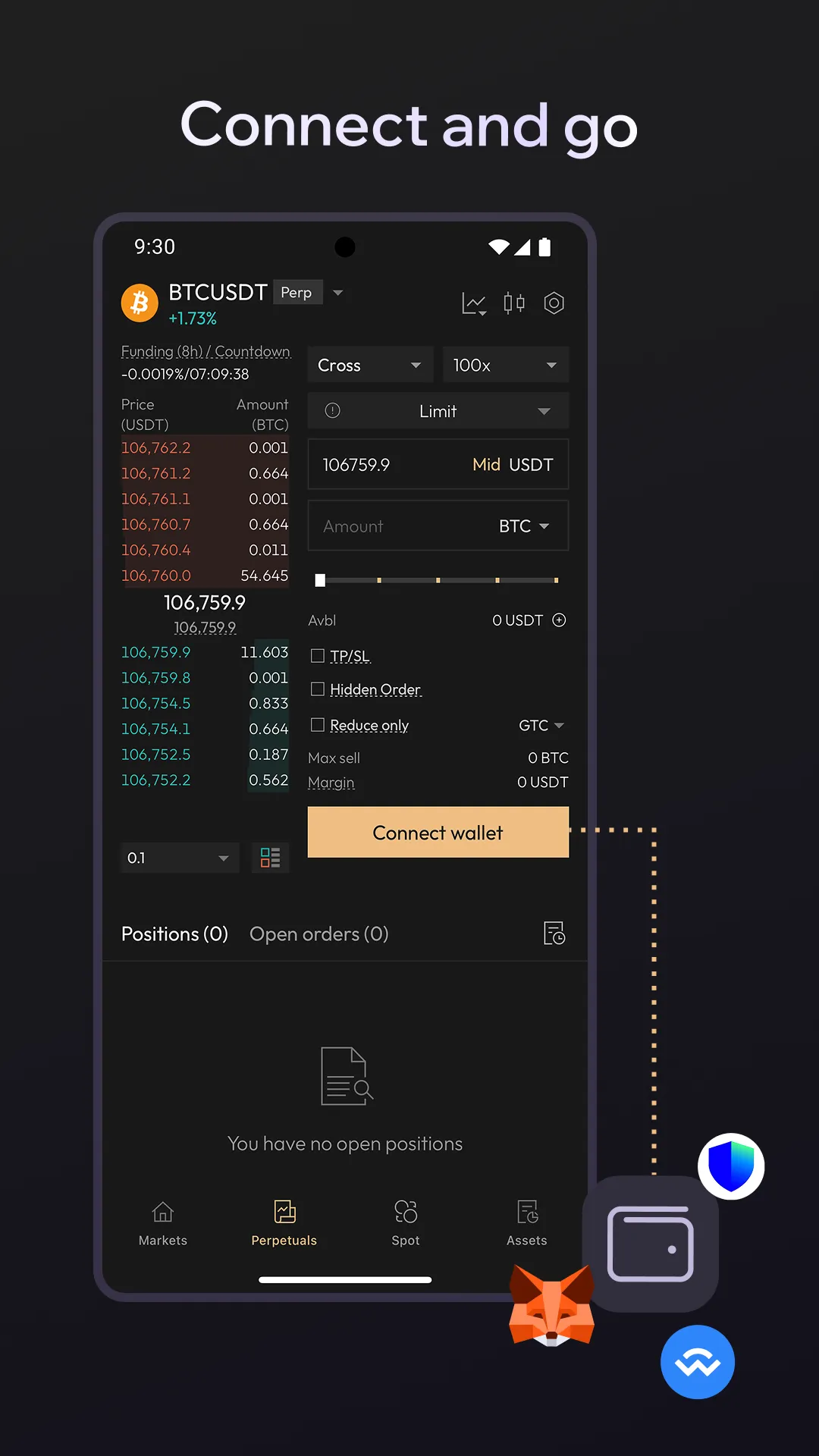This screenshot has height=1456, width=819.
Task: Go to the Spot tab
Action: click(406, 1222)
